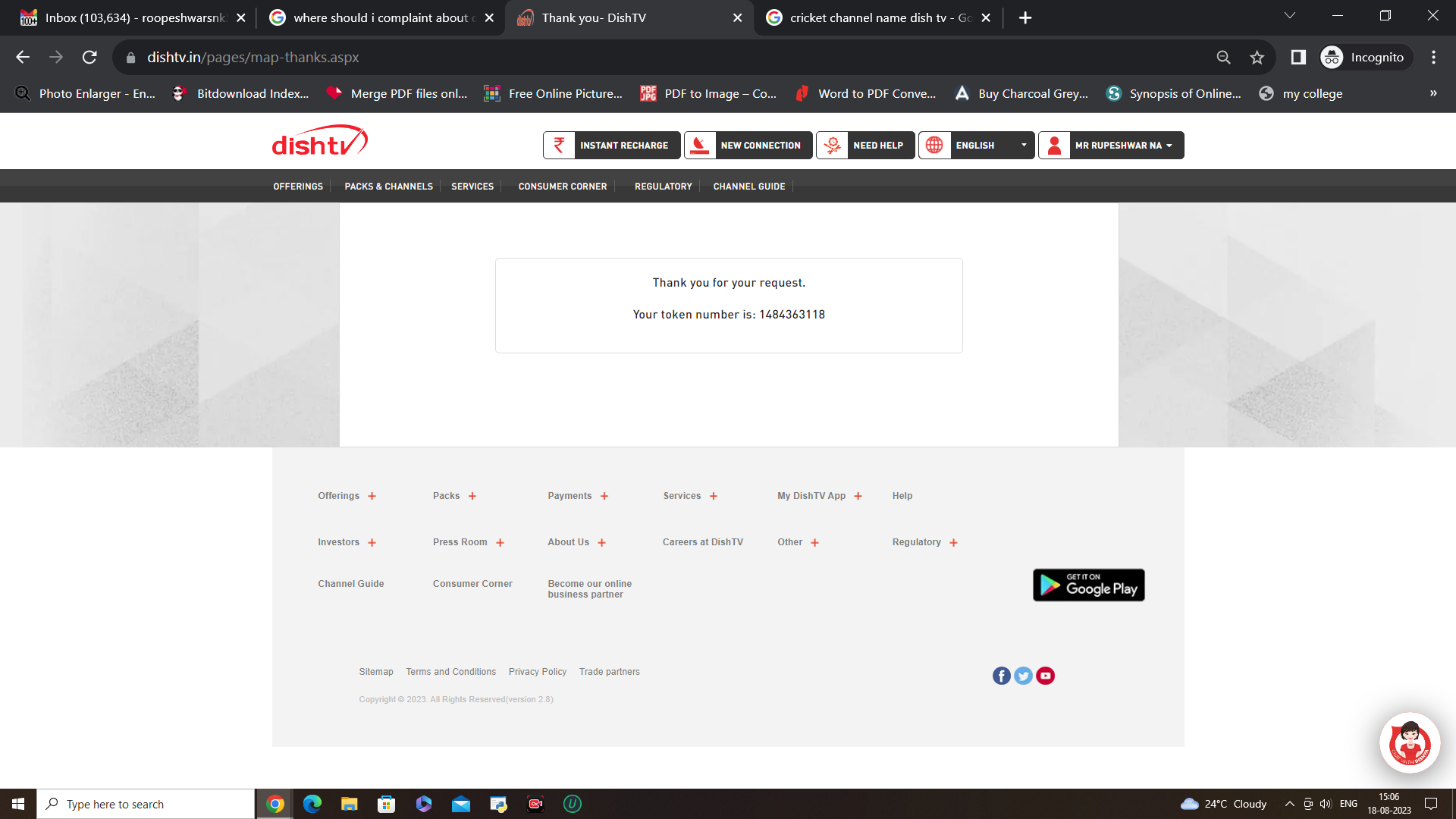Open Consumer Corner menu

click(562, 187)
